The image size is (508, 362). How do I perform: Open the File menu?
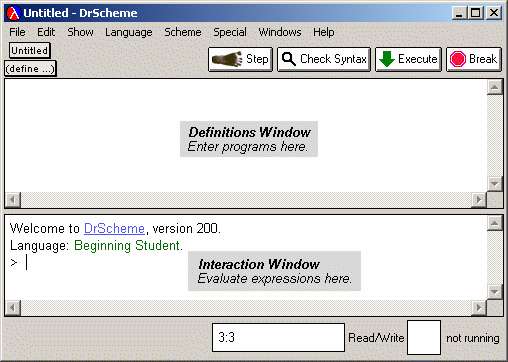click(17, 32)
